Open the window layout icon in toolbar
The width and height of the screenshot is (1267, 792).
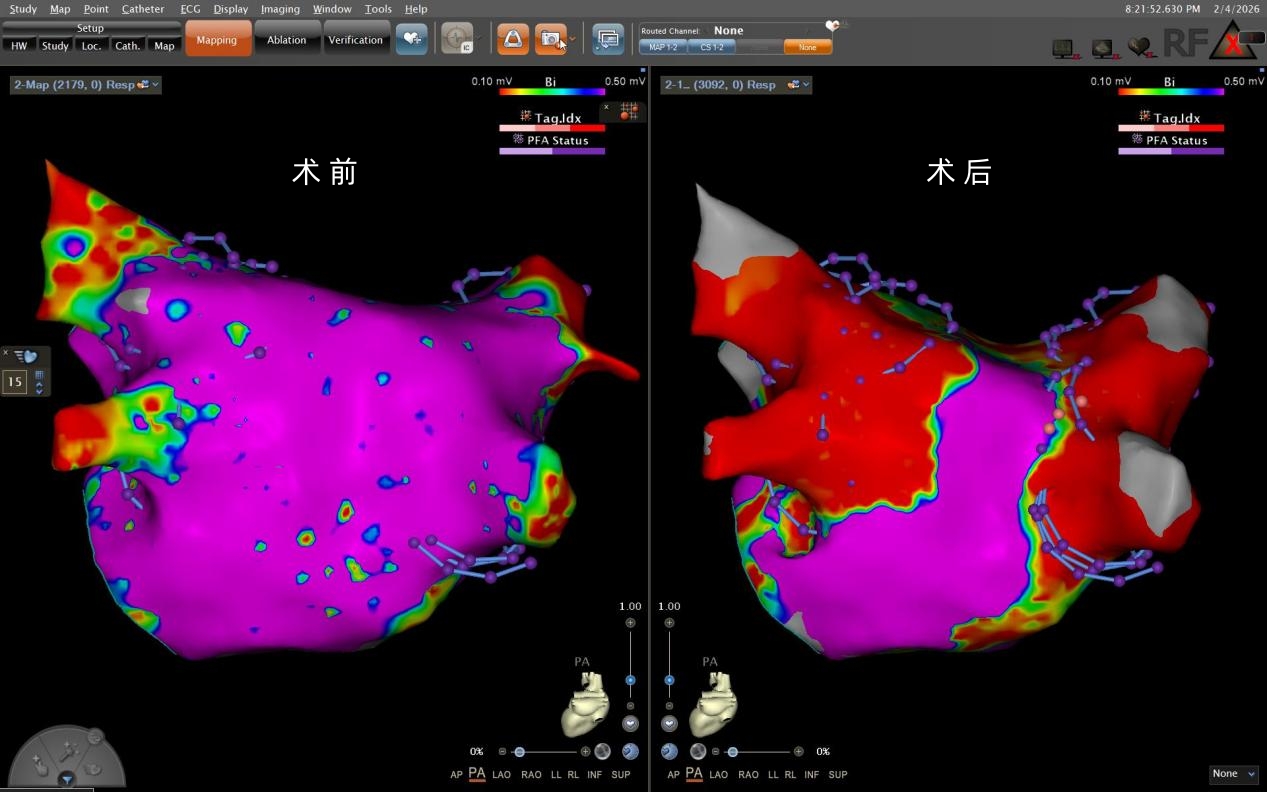point(607,40)
